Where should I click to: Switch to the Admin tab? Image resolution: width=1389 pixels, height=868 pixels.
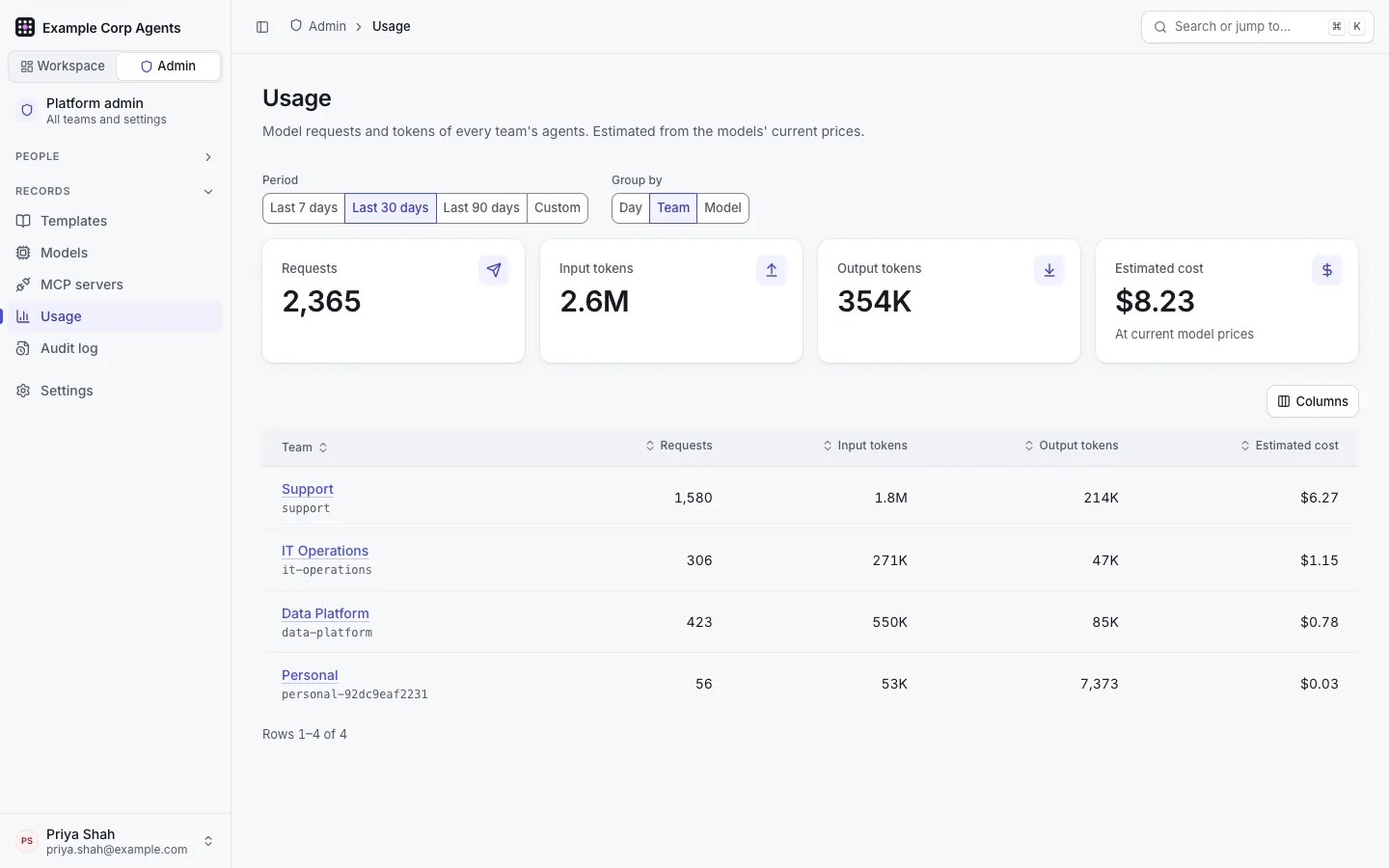pos(168,67)
